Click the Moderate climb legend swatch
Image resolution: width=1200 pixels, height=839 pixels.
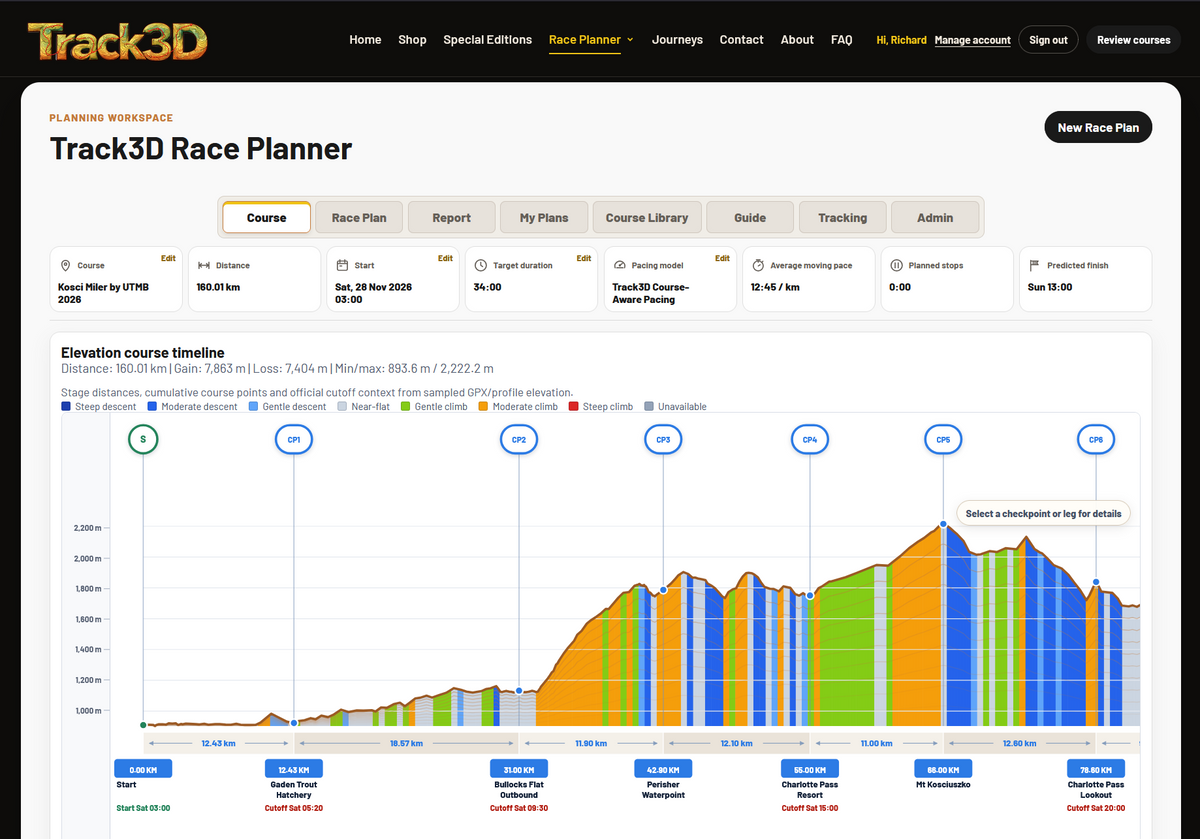coord(483,407)
